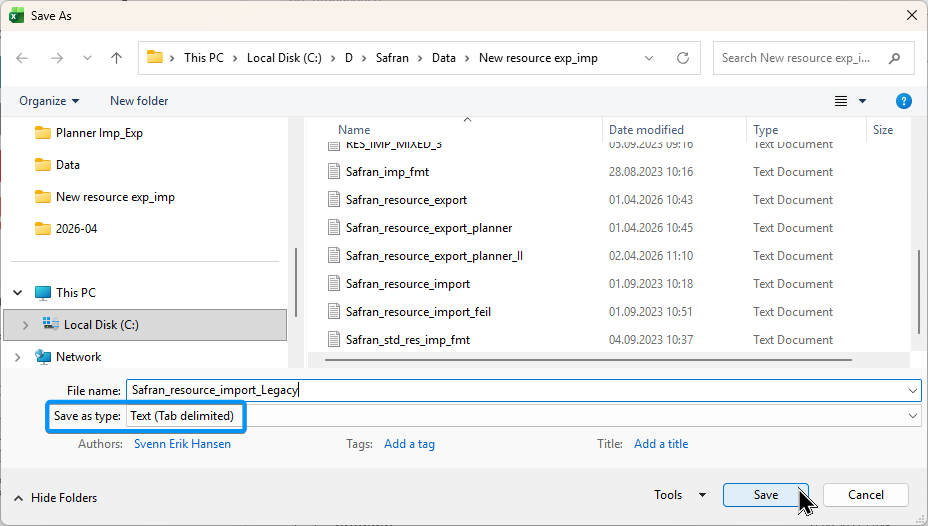Viewport: 928px width, 526px height.
Task: Click the Up one level arrow
Action: click(116, 58)
